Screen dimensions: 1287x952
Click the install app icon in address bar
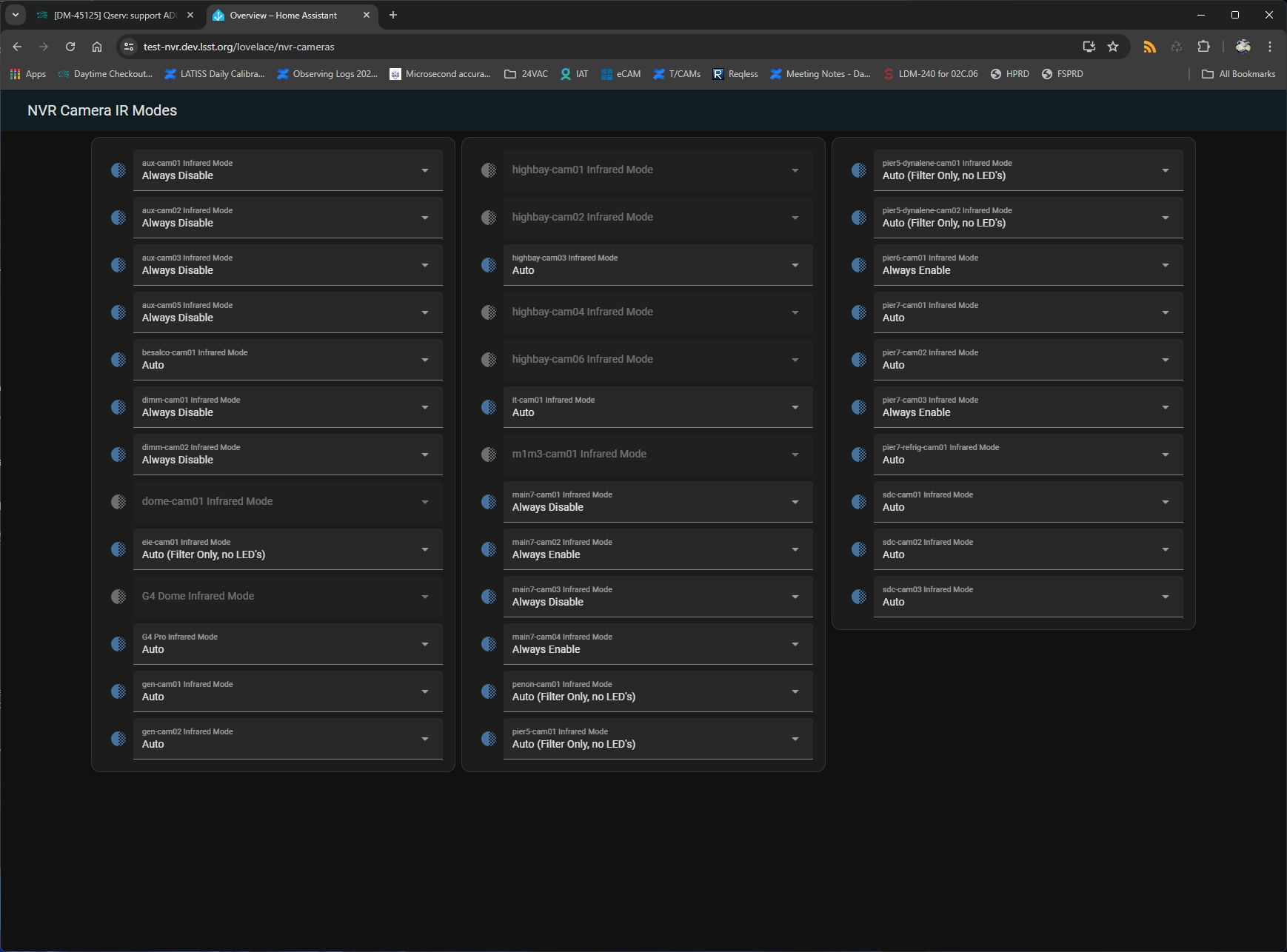pos(1089,47)
